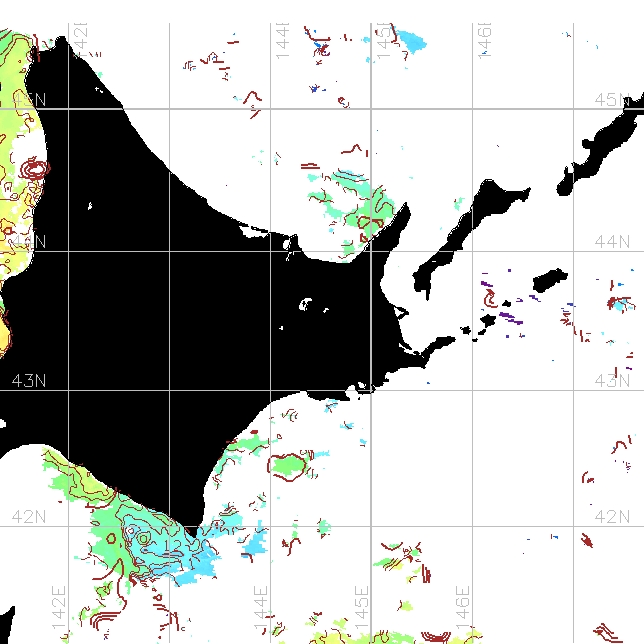Click the 146E longitude label at bottom
644x644 pixels.
coord(462,608)
